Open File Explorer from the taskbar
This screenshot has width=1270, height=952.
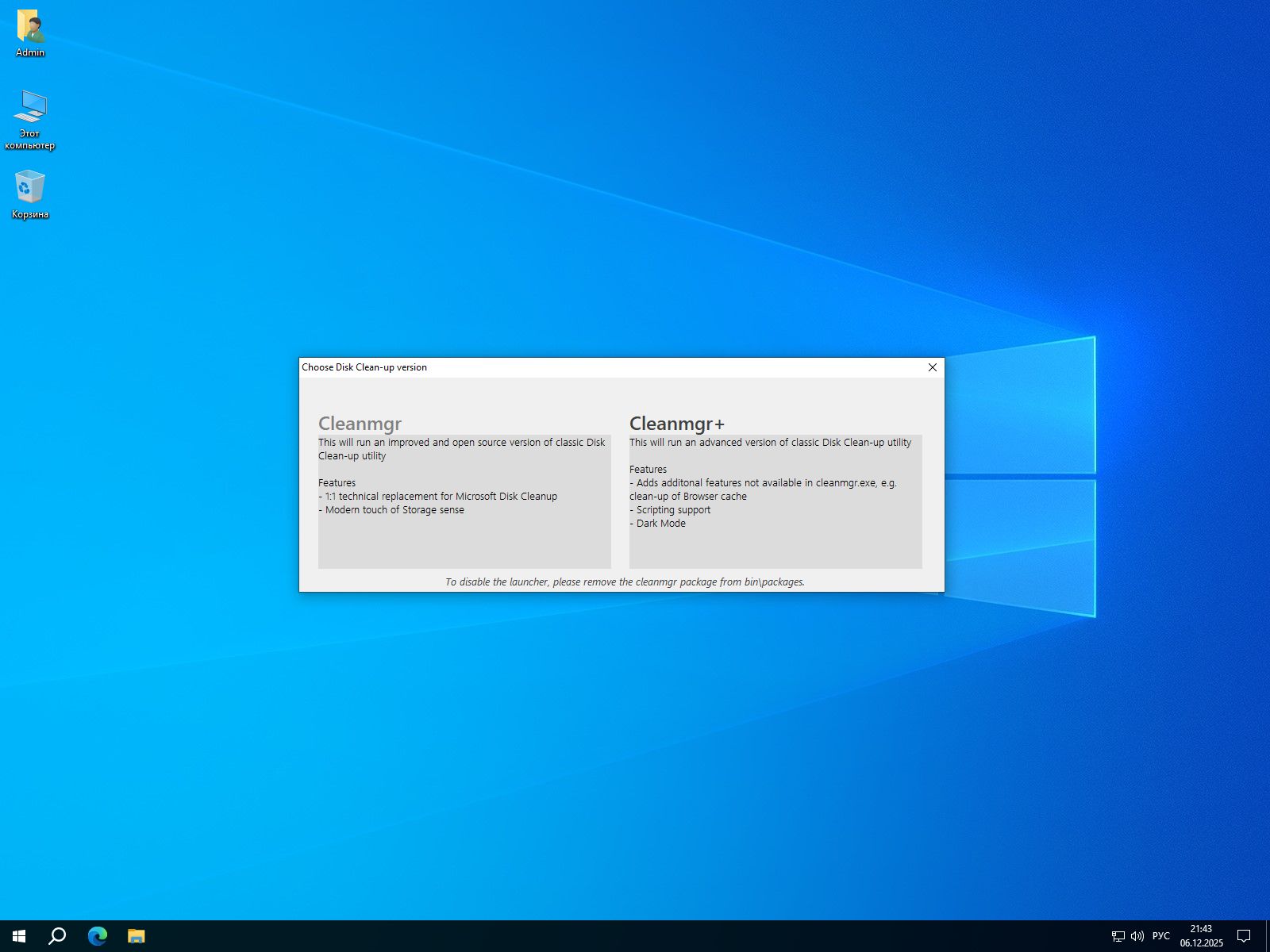point(137,936)
